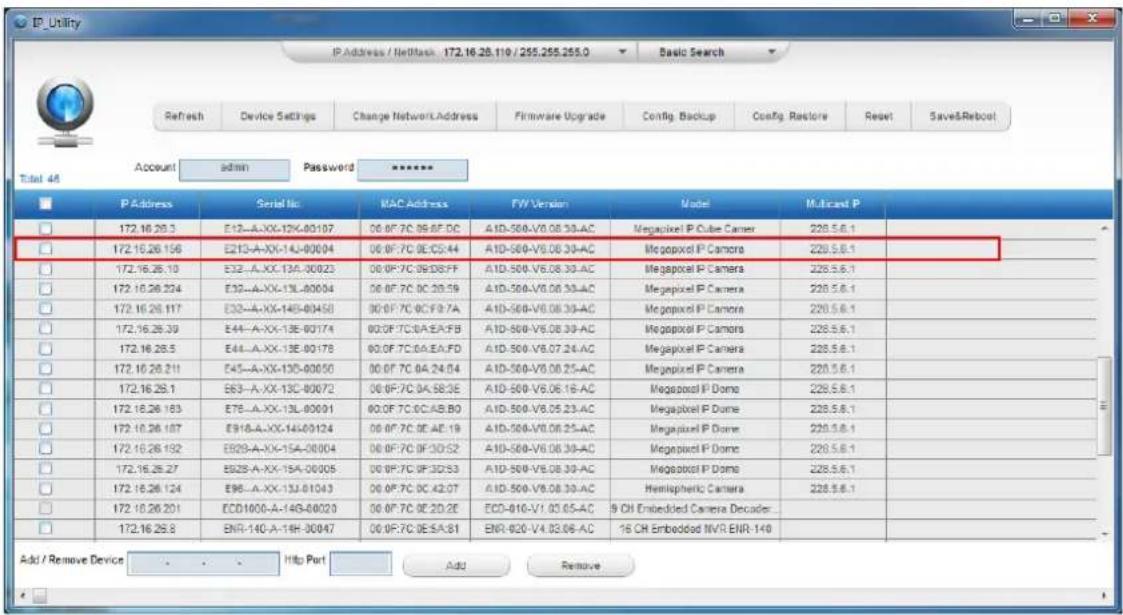1123x615 pixels.
Task: Click the vertical scrollbar thumb of device list
Action: click(x=1104, y=405)
